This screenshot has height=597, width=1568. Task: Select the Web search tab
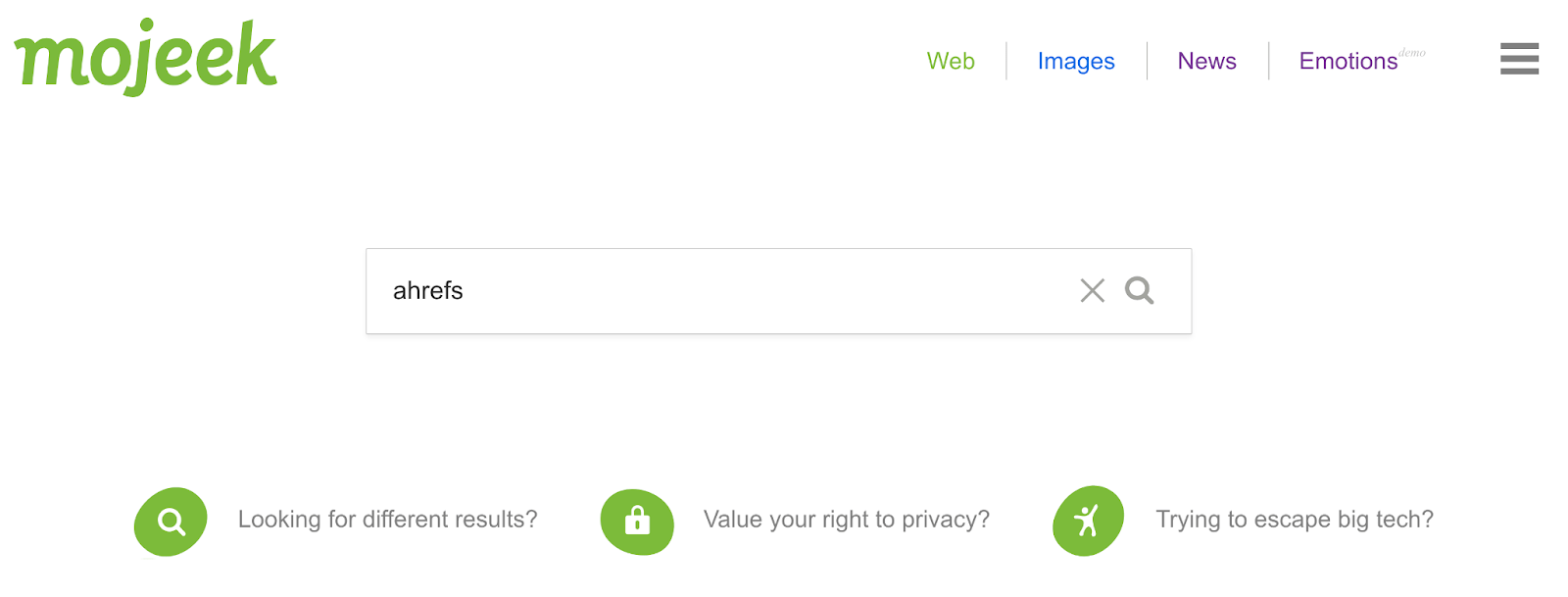951,61
